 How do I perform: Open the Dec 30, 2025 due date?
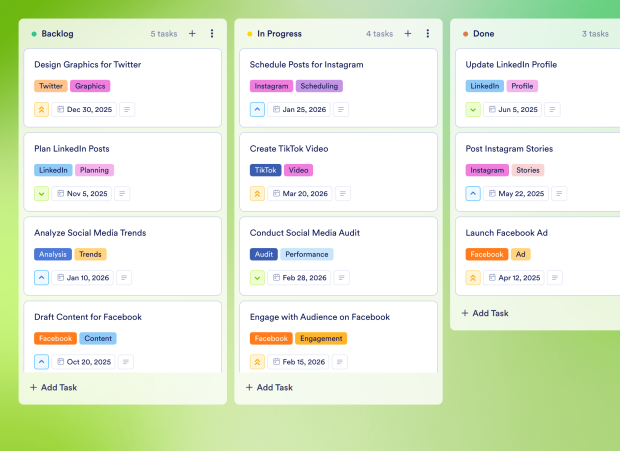coord(85,109)
